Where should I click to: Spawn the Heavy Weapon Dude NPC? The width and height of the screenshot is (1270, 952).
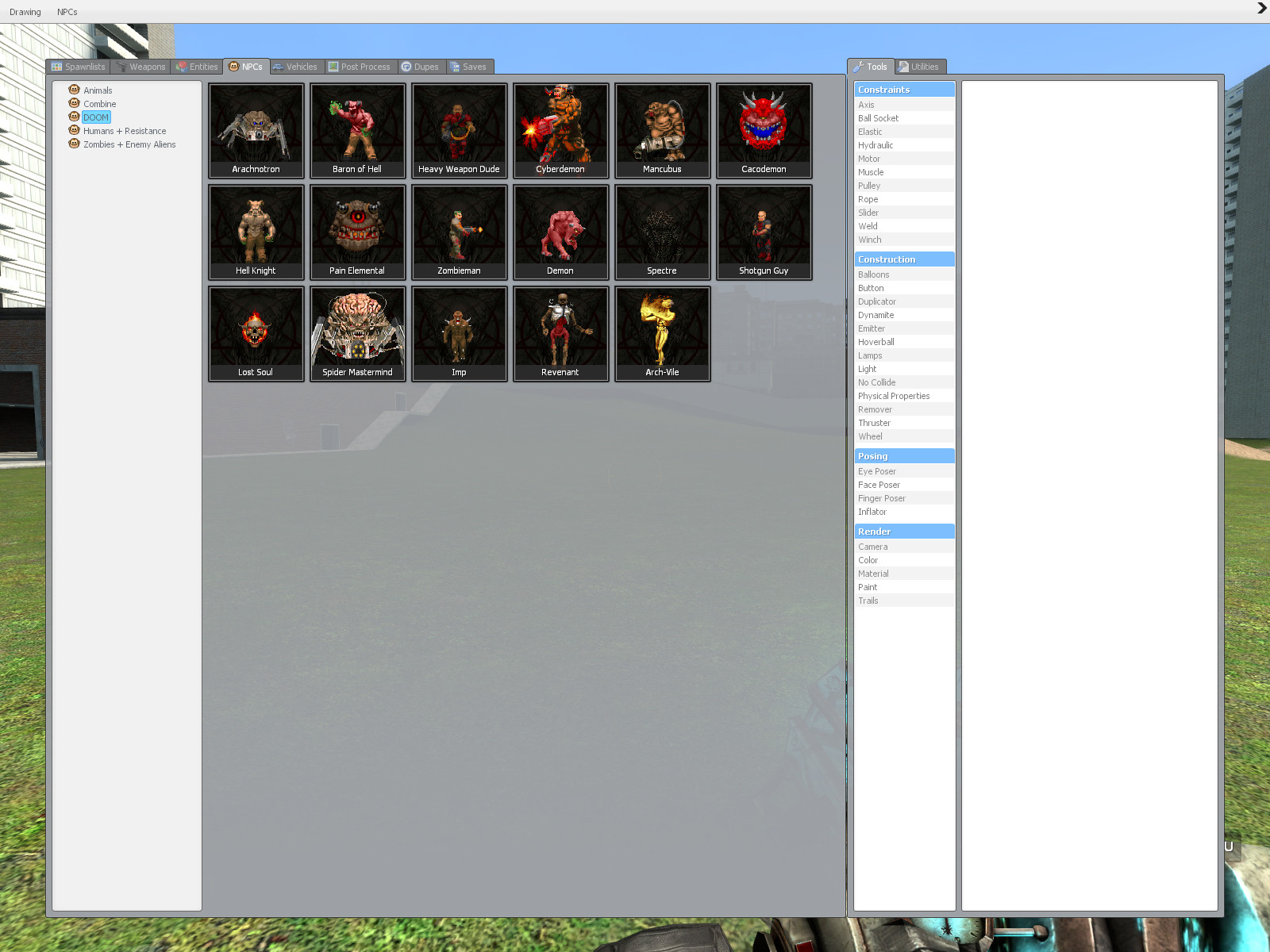point(459,131)
